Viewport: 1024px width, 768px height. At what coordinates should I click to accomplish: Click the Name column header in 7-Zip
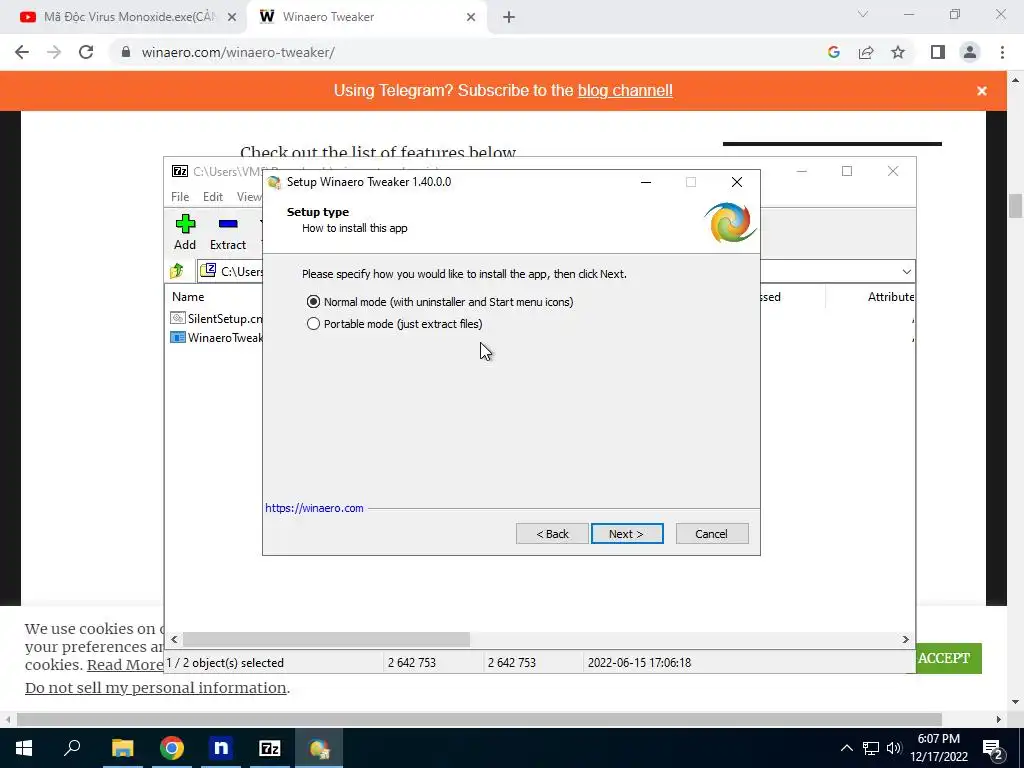tap(188, 296)
